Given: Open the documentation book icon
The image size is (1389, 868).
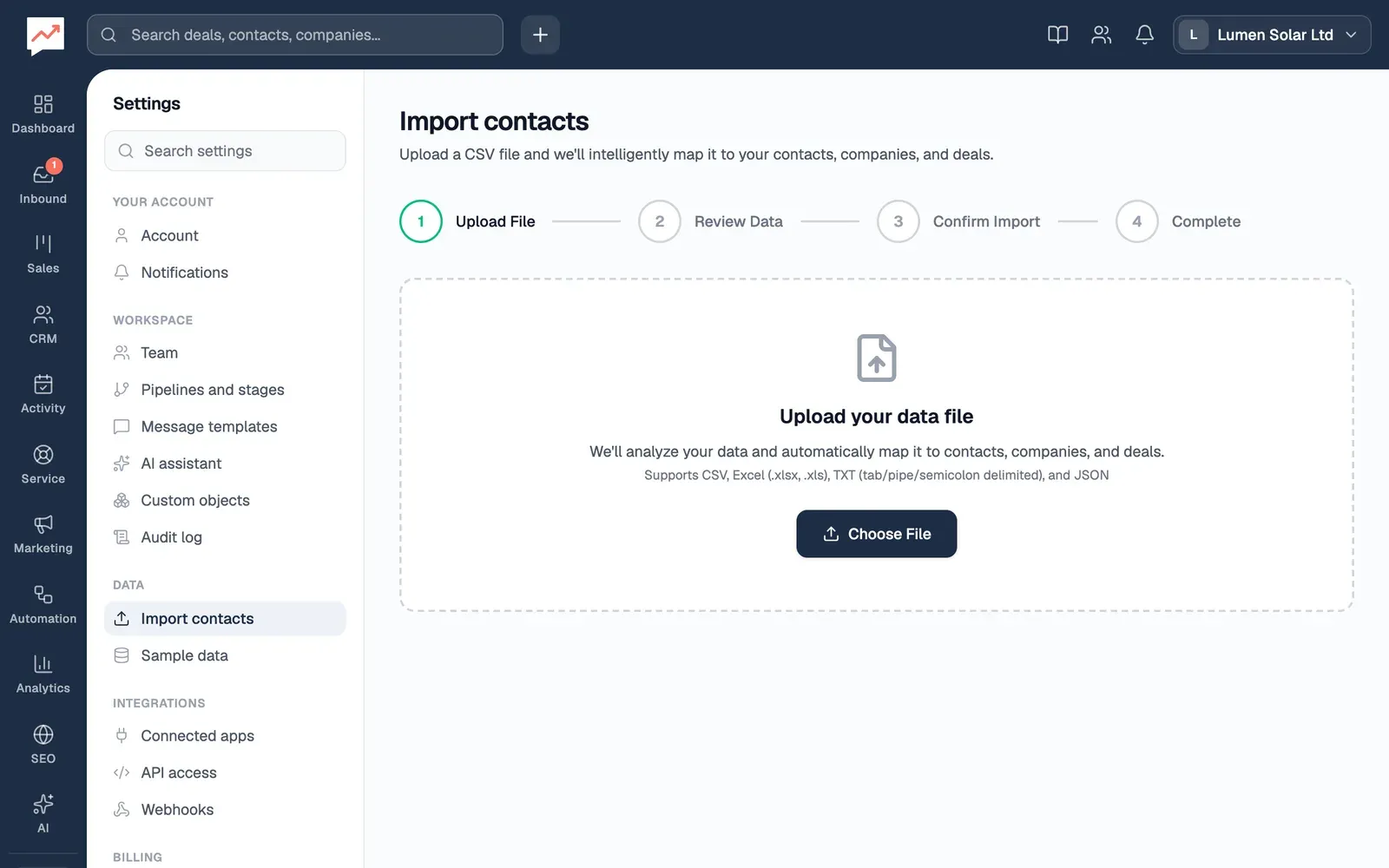Looking at the screenshot, I should (1057, 35).
